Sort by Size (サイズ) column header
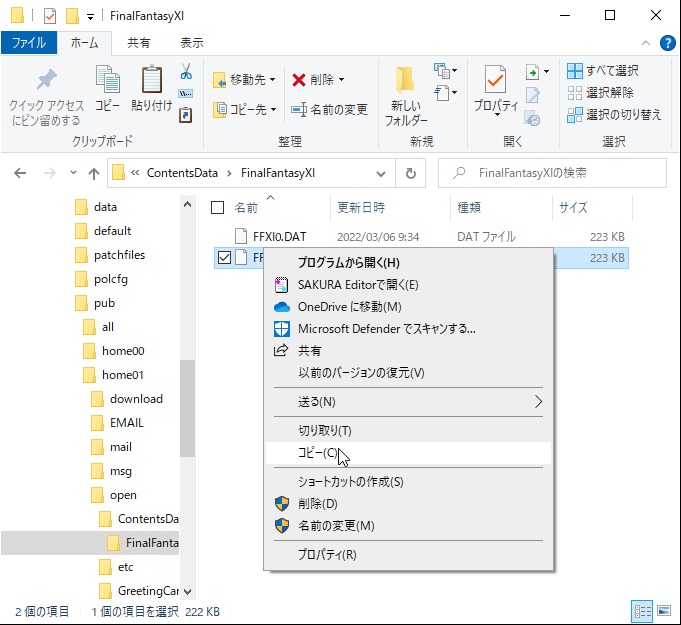681x625 pixels. click(573, 208)
